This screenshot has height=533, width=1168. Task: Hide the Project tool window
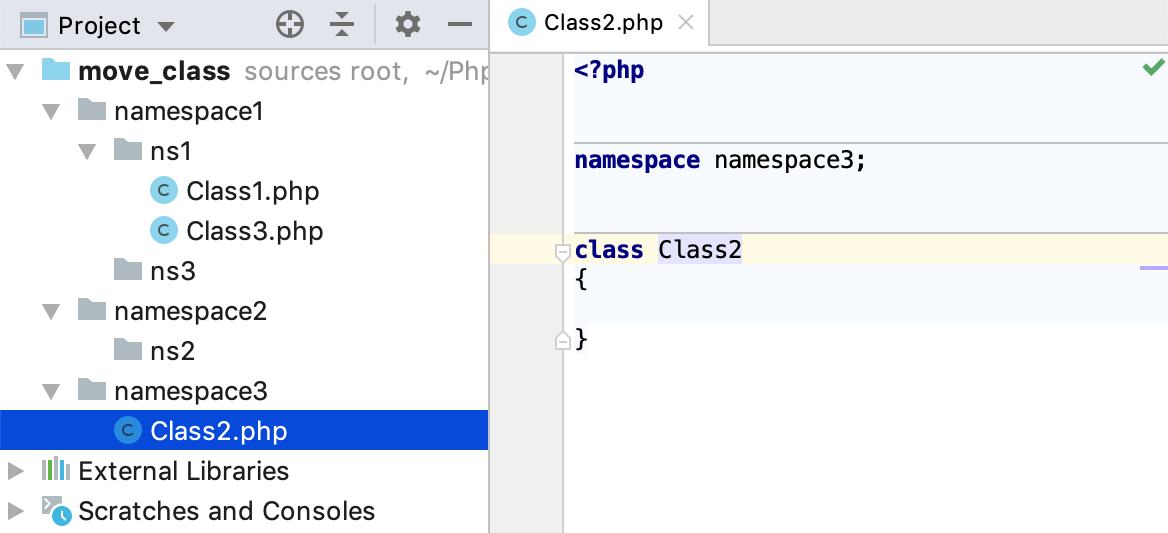(459, 25)
